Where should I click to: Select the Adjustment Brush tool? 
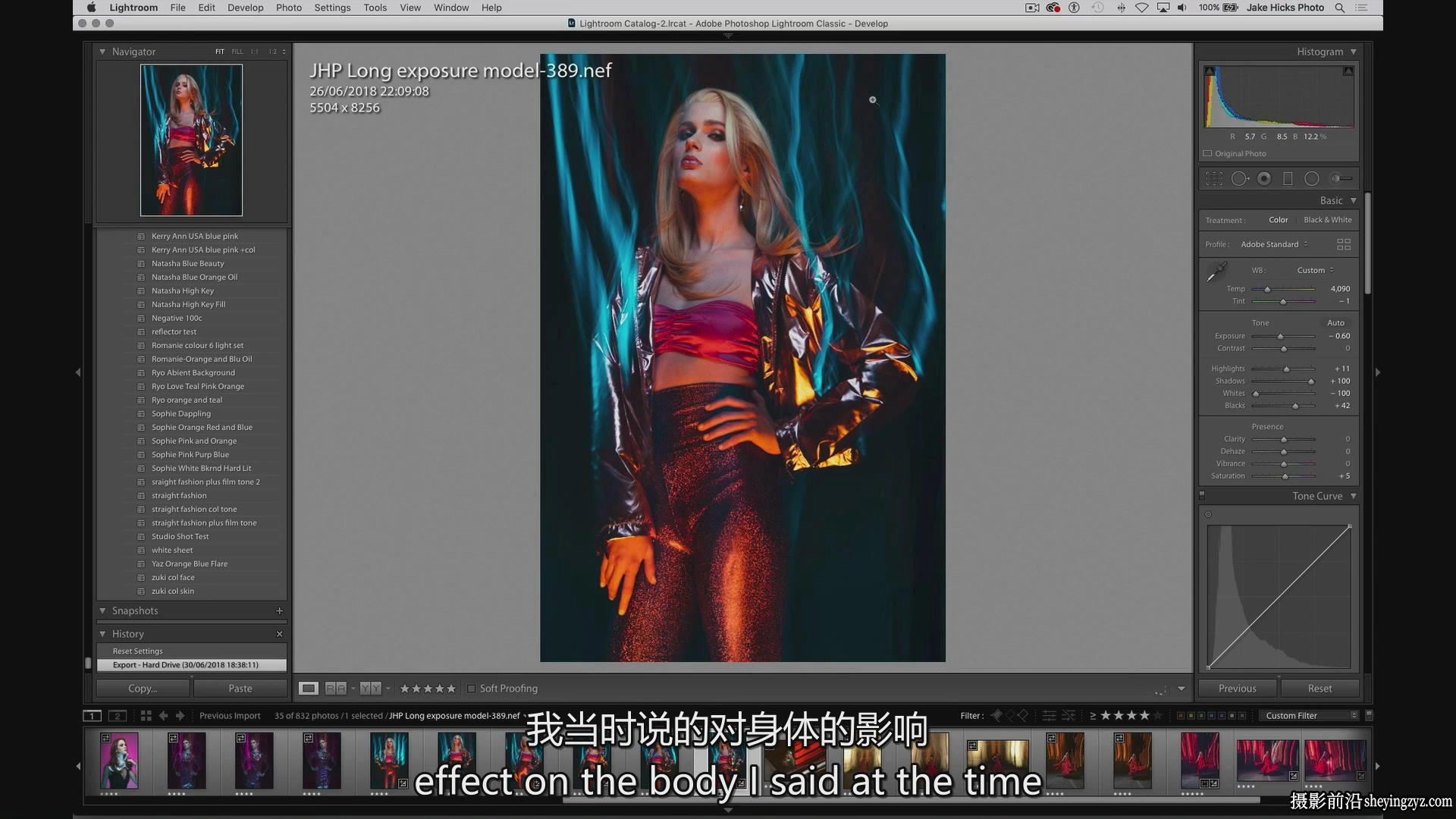click(x=1341, y=179)
